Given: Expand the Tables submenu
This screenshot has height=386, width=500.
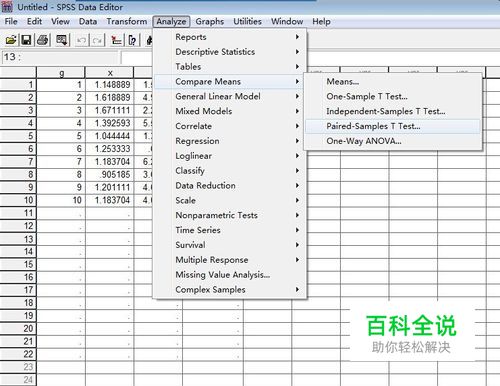Looking at the screenshot, I should tap(230, 67).
